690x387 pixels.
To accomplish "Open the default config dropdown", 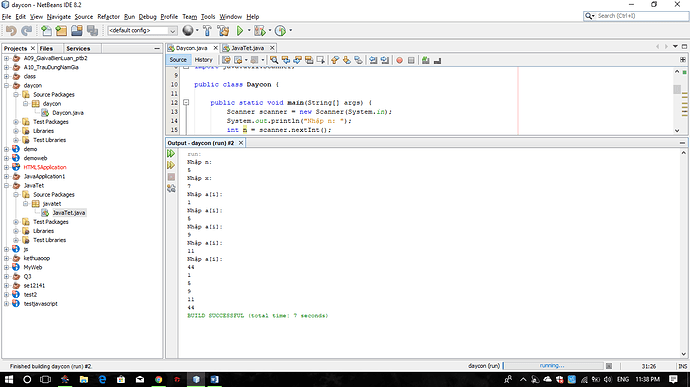I will coord(142,30).
